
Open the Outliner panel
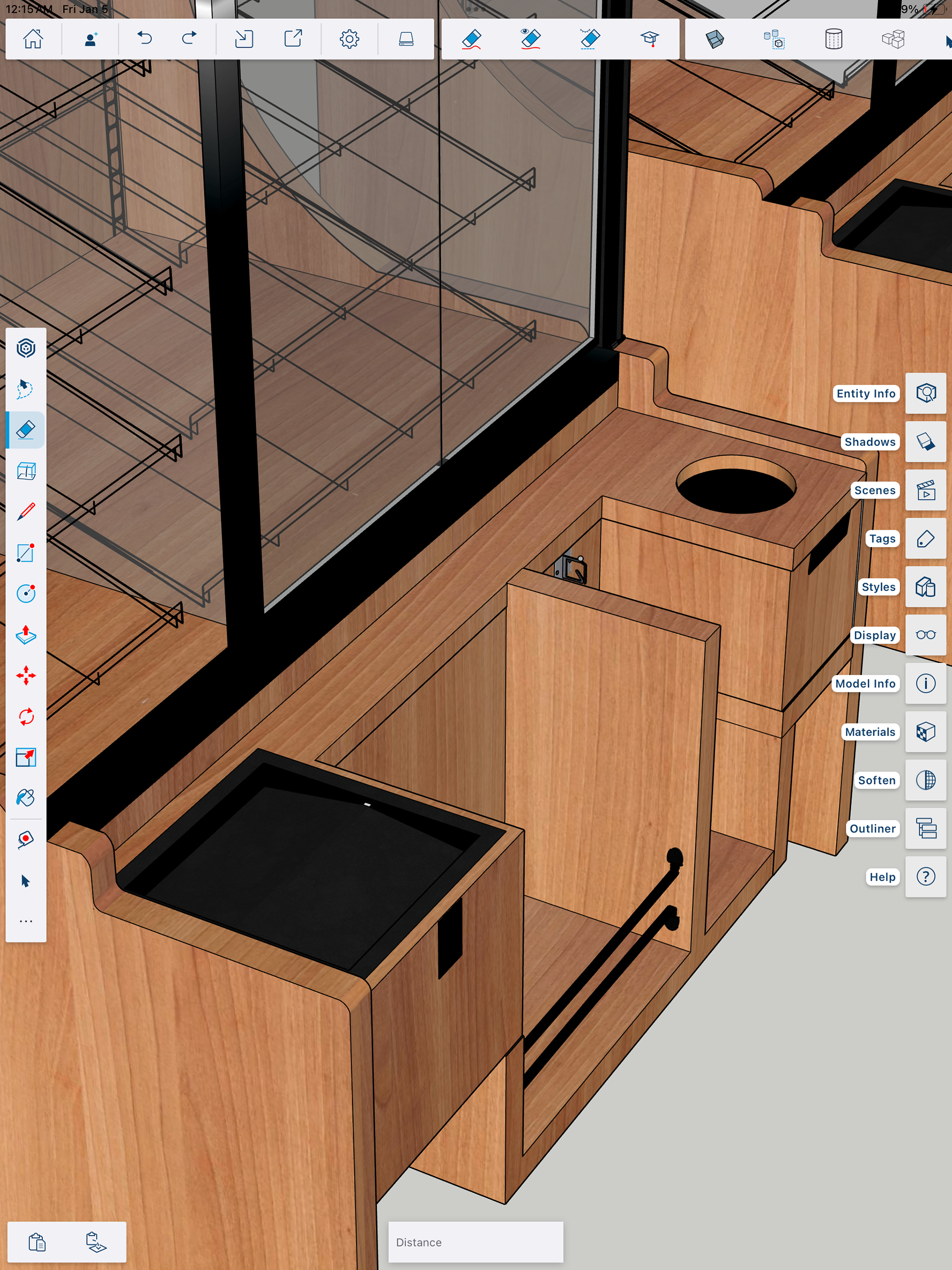click(x=926, y=829)
